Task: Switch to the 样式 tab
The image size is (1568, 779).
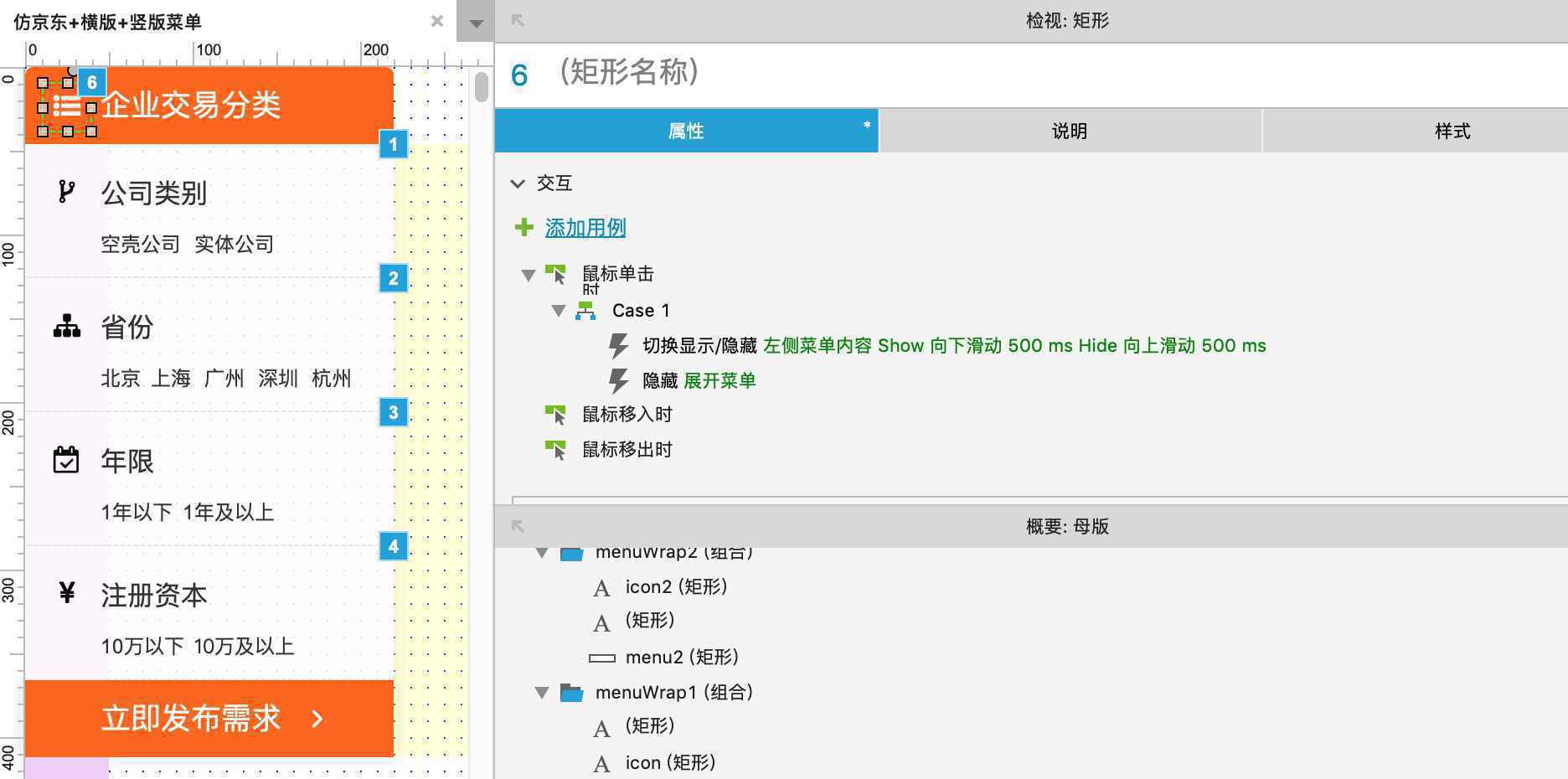Action: (x=1452, y=131)
